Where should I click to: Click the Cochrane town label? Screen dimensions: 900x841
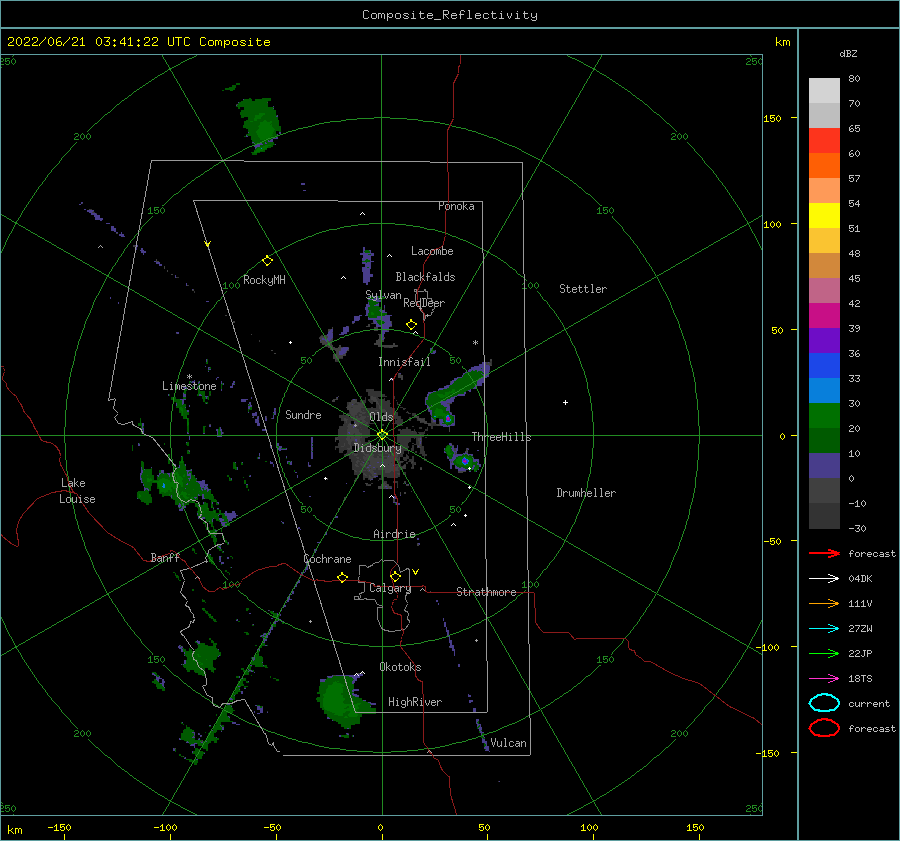click(327, 559)
